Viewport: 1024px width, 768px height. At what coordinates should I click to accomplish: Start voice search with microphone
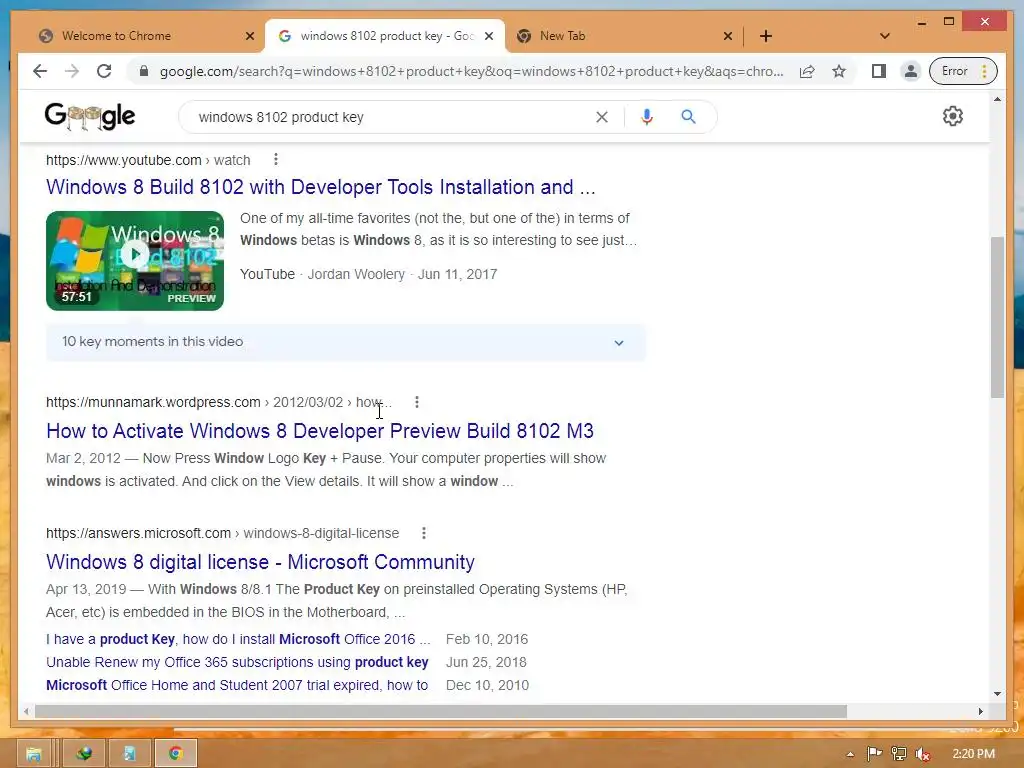click(647, 117)
